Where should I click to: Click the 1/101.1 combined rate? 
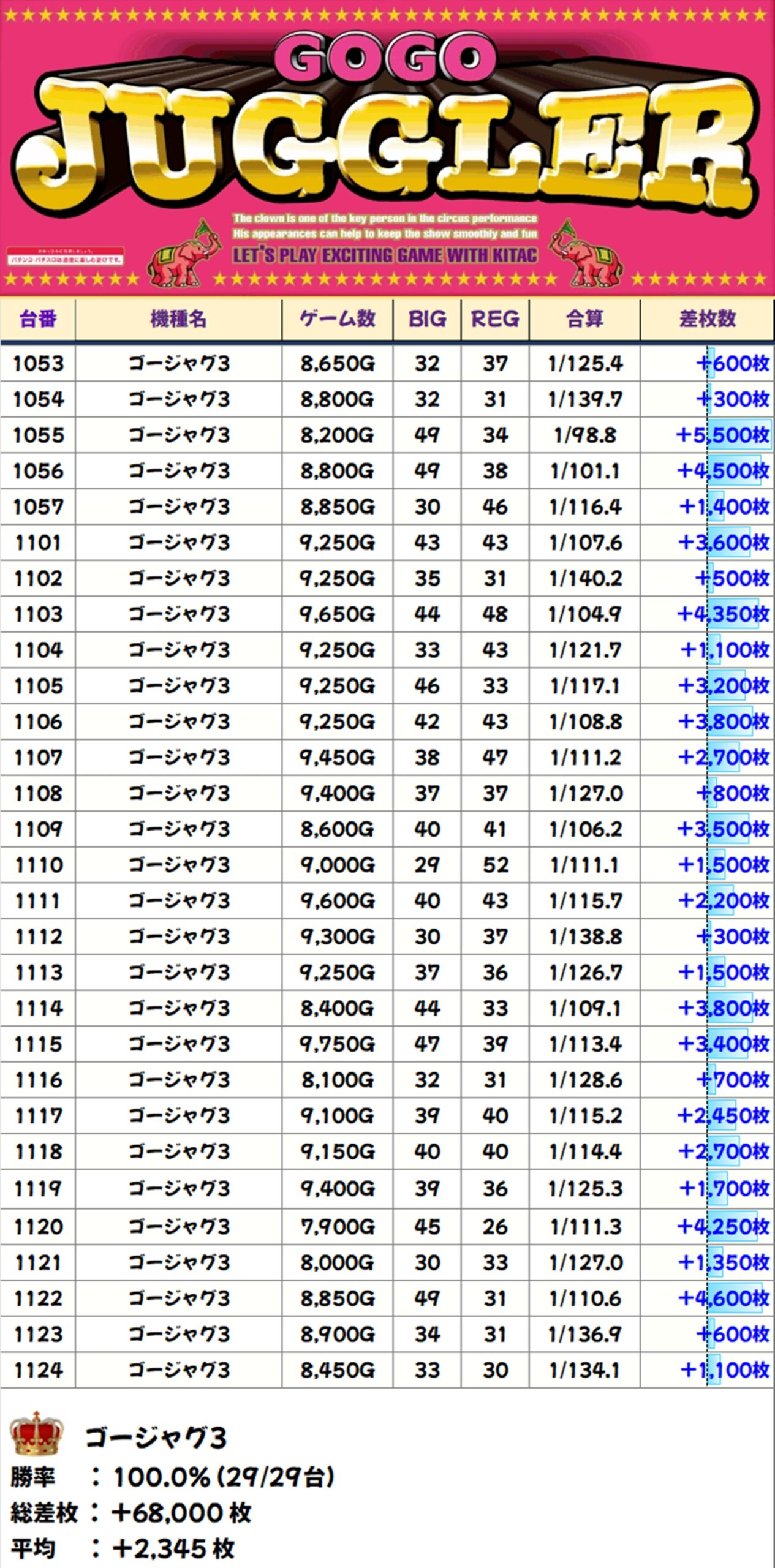pos(585,471)
